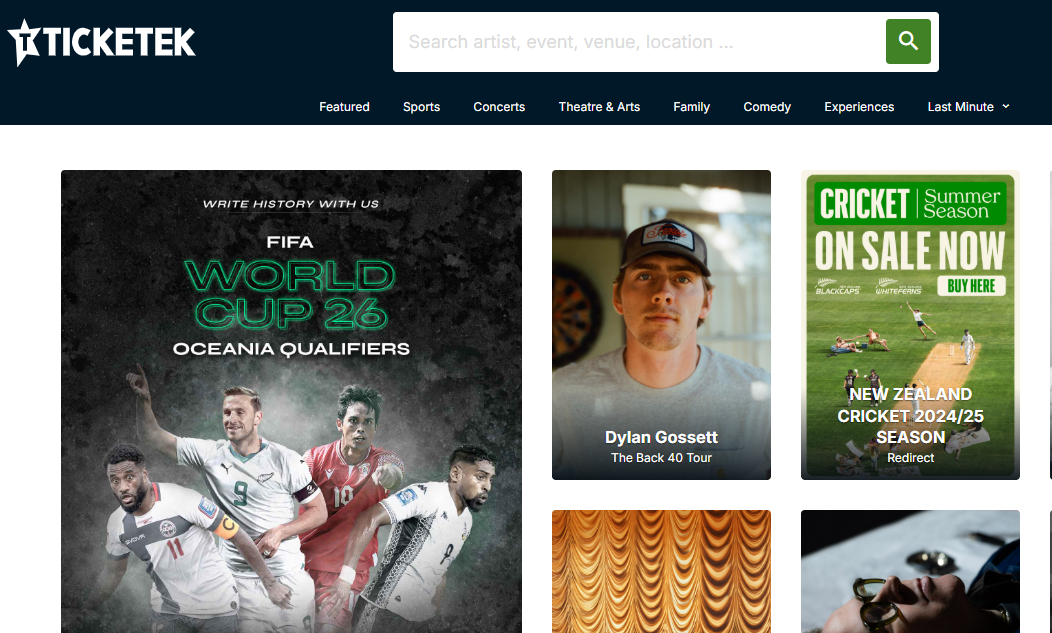Open the Family category
Image resolution: width=1052 pixels, height=633 pixels.
(692, 107)
